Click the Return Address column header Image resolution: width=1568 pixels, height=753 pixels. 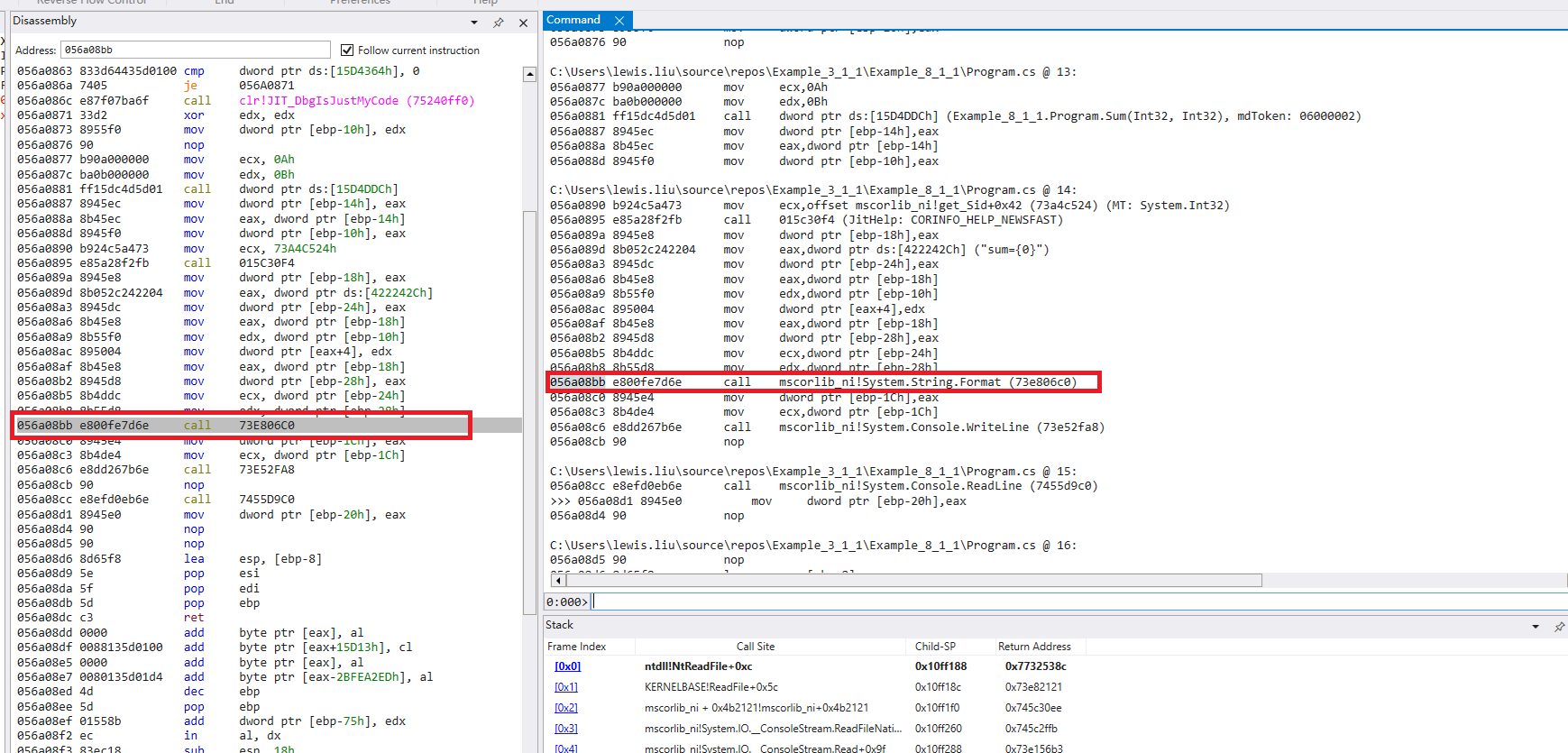click(x=1034, y=647)
